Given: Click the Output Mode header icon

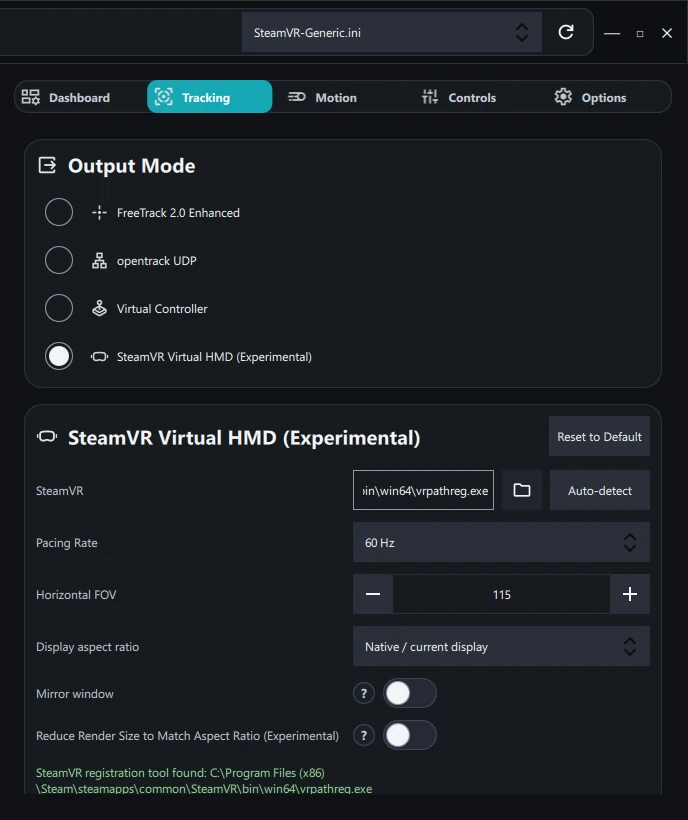Looking at the screenshot, I should point(47,165).
